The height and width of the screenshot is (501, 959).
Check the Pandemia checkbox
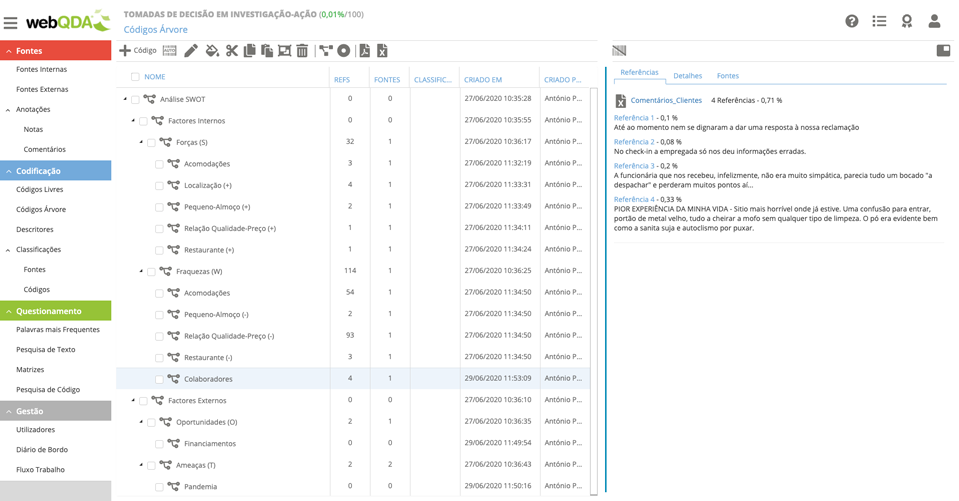click(x=159, y=487)
